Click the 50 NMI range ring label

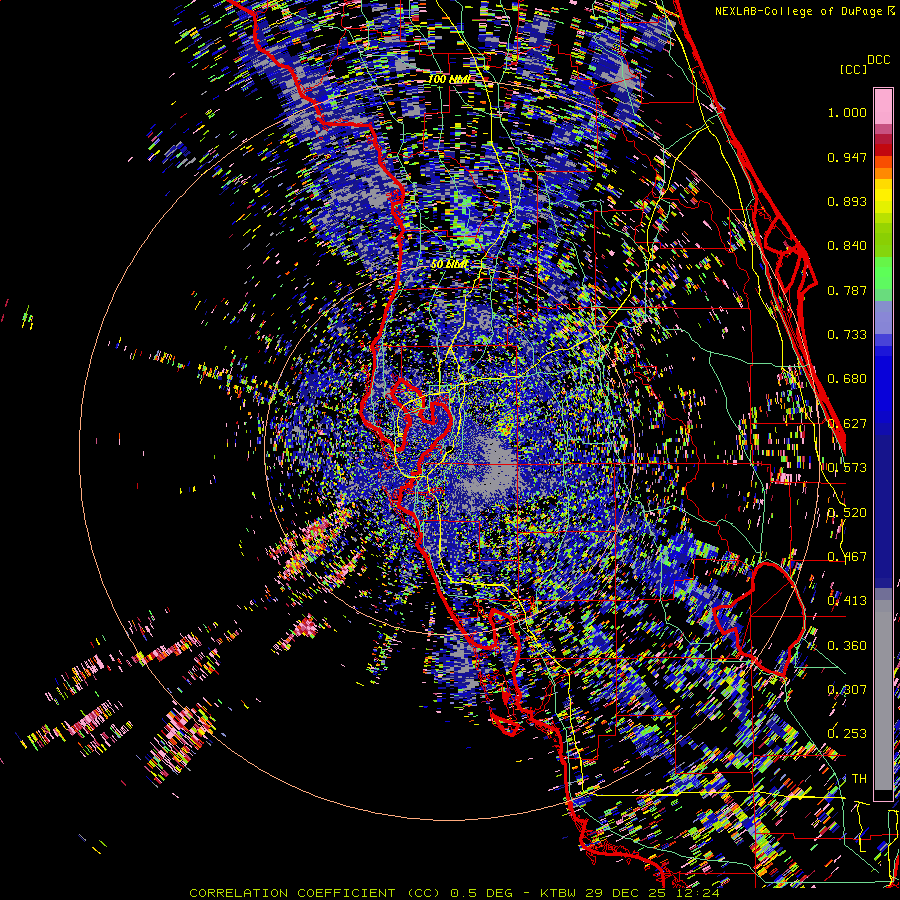coord(449,265)
